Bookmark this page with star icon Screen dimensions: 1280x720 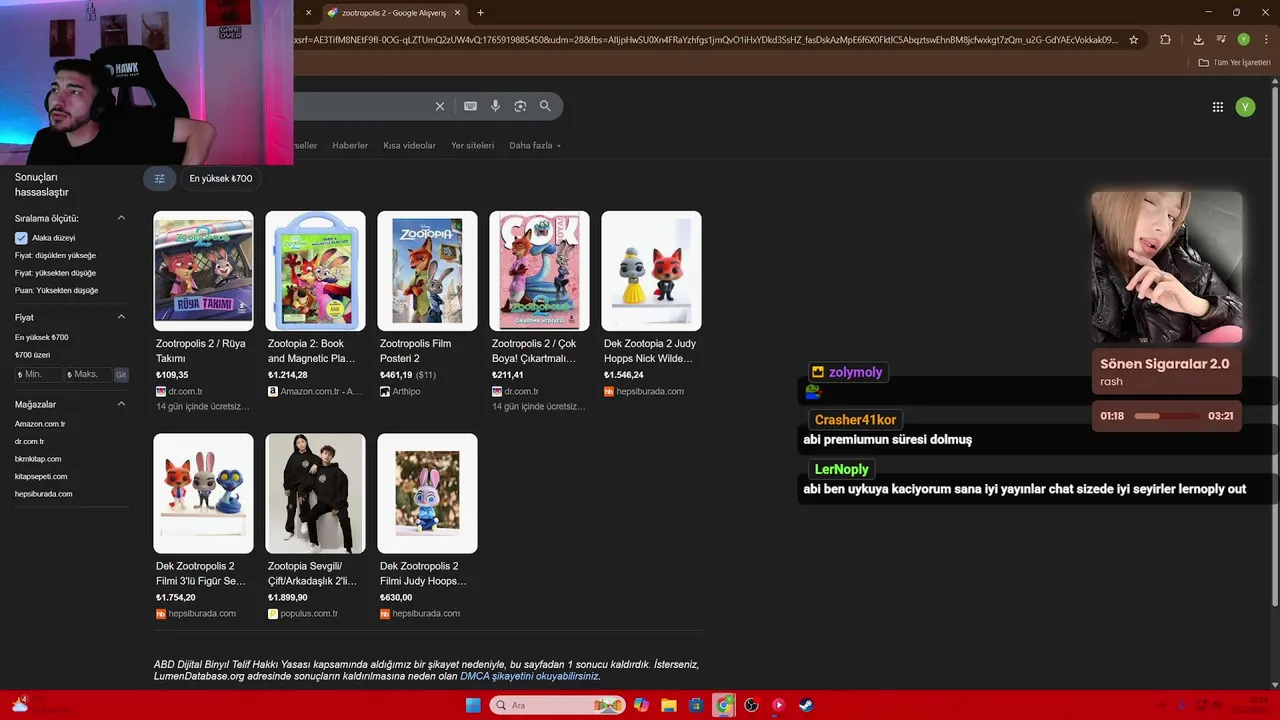tap(1133, 40)
